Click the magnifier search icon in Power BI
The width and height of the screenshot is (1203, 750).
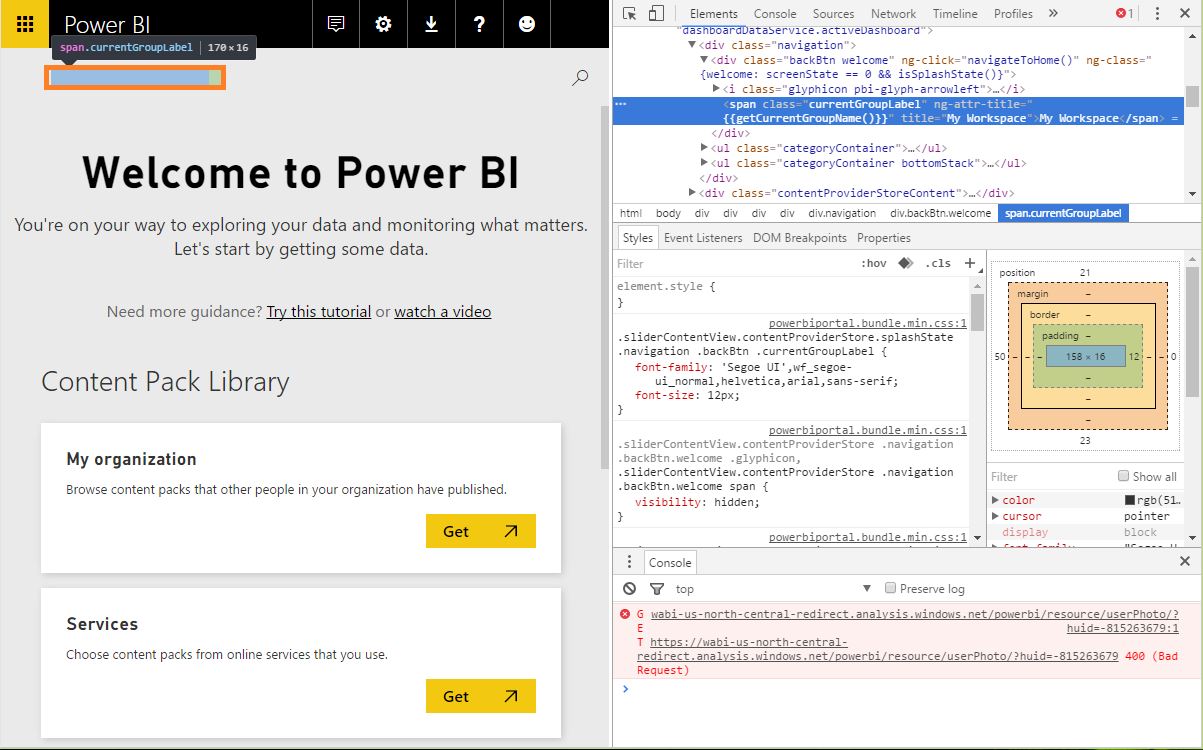tap(580, 77)
